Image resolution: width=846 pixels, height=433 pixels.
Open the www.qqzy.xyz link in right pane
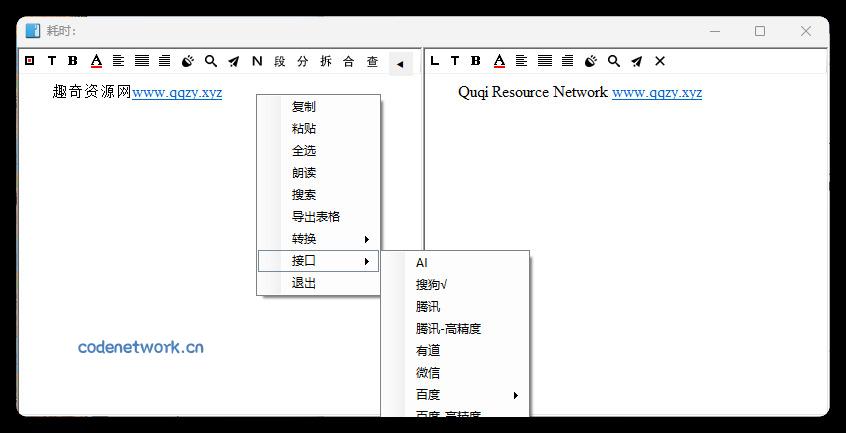[657, 93]
